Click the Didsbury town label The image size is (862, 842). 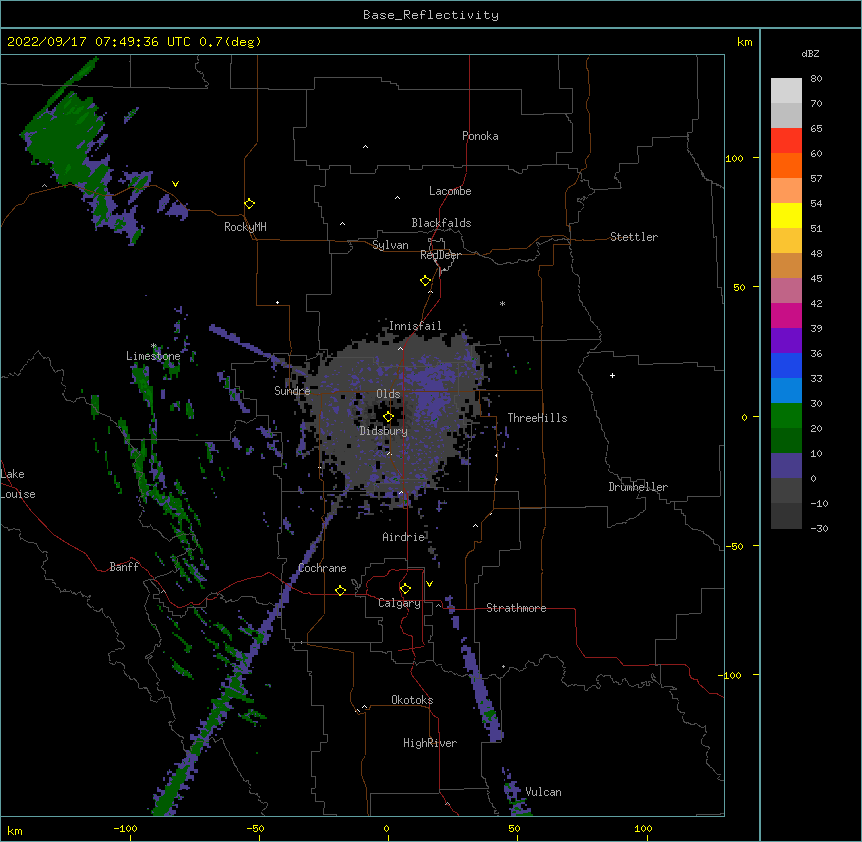pos(384,431)
